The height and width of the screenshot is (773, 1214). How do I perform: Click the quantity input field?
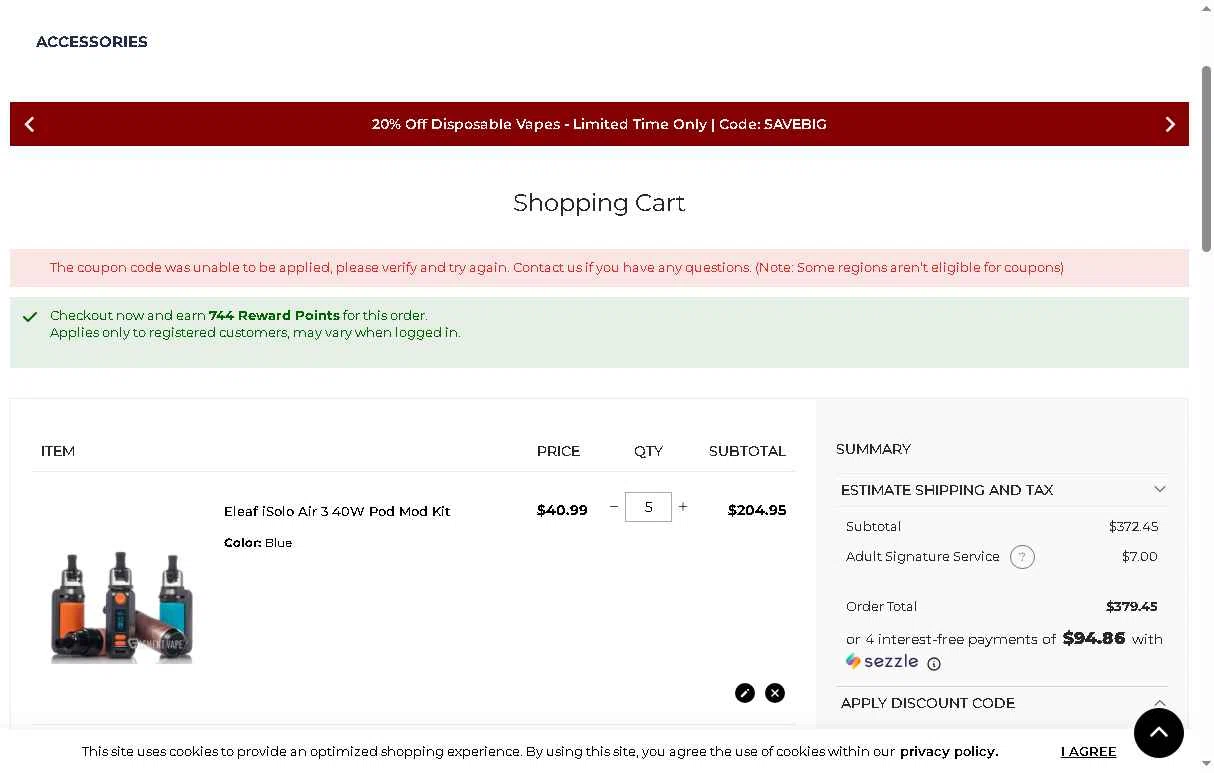(x=648, y=507)
